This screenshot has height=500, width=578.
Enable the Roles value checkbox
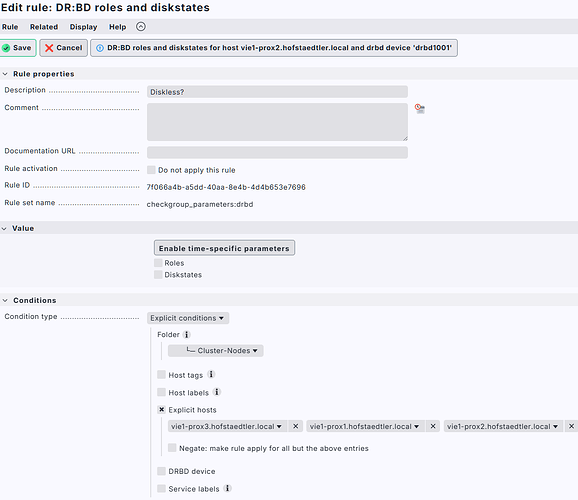(158, 263)
